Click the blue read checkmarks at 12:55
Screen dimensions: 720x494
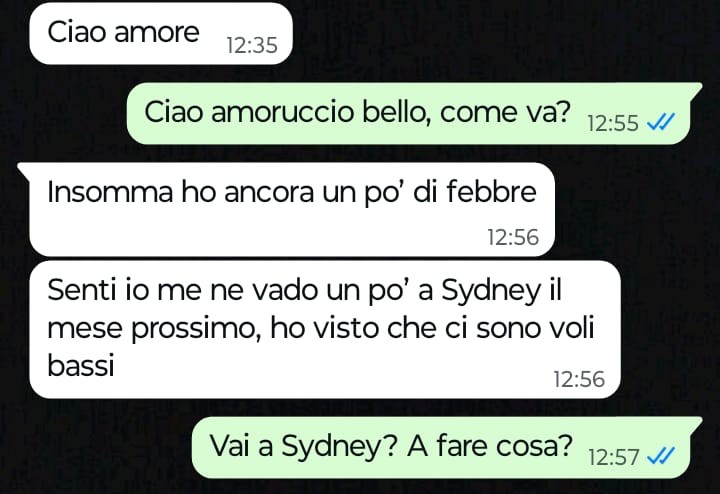coord(660,123)
